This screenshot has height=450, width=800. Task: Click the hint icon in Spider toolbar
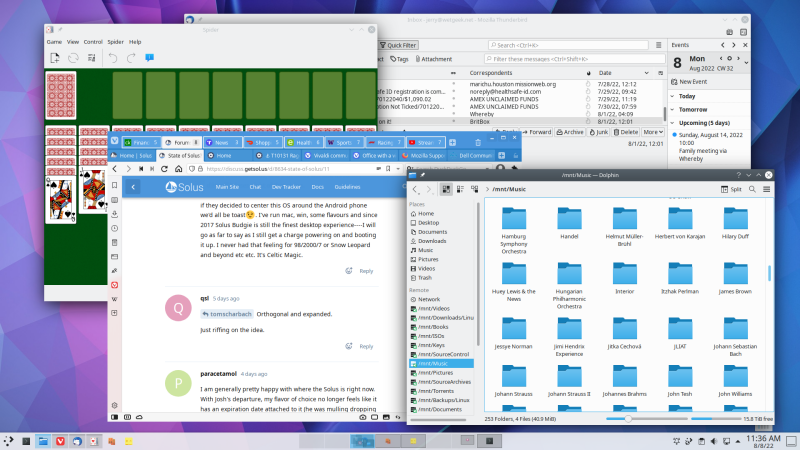[150, 59]
